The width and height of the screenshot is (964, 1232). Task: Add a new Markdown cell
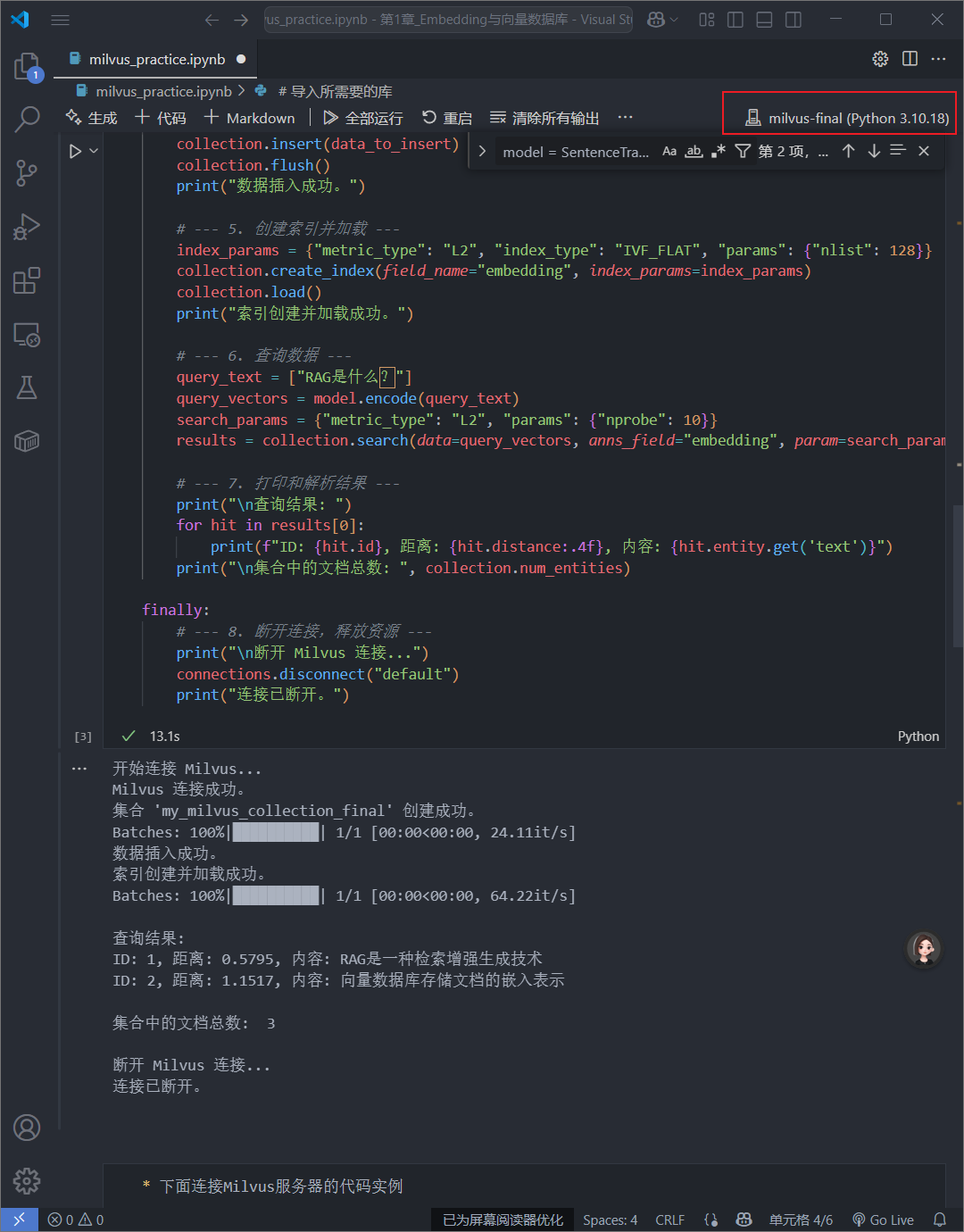coord(249,118)
